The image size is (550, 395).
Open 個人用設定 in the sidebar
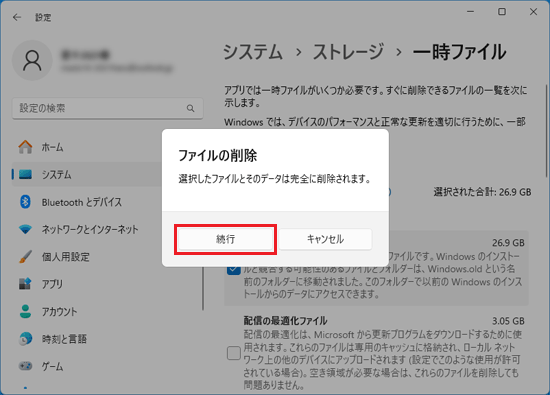point(66,257)
